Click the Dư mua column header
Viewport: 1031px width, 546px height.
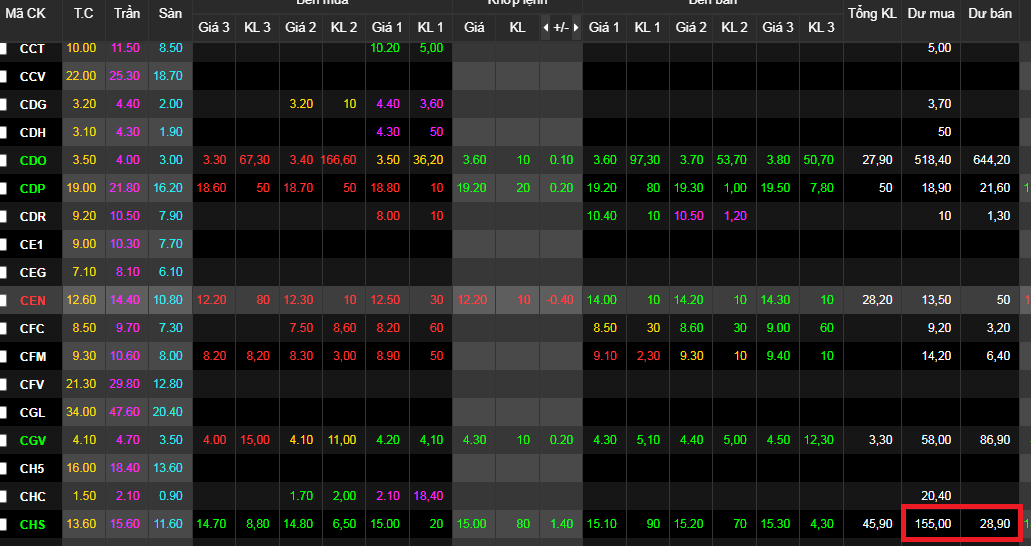click(930, 14)
